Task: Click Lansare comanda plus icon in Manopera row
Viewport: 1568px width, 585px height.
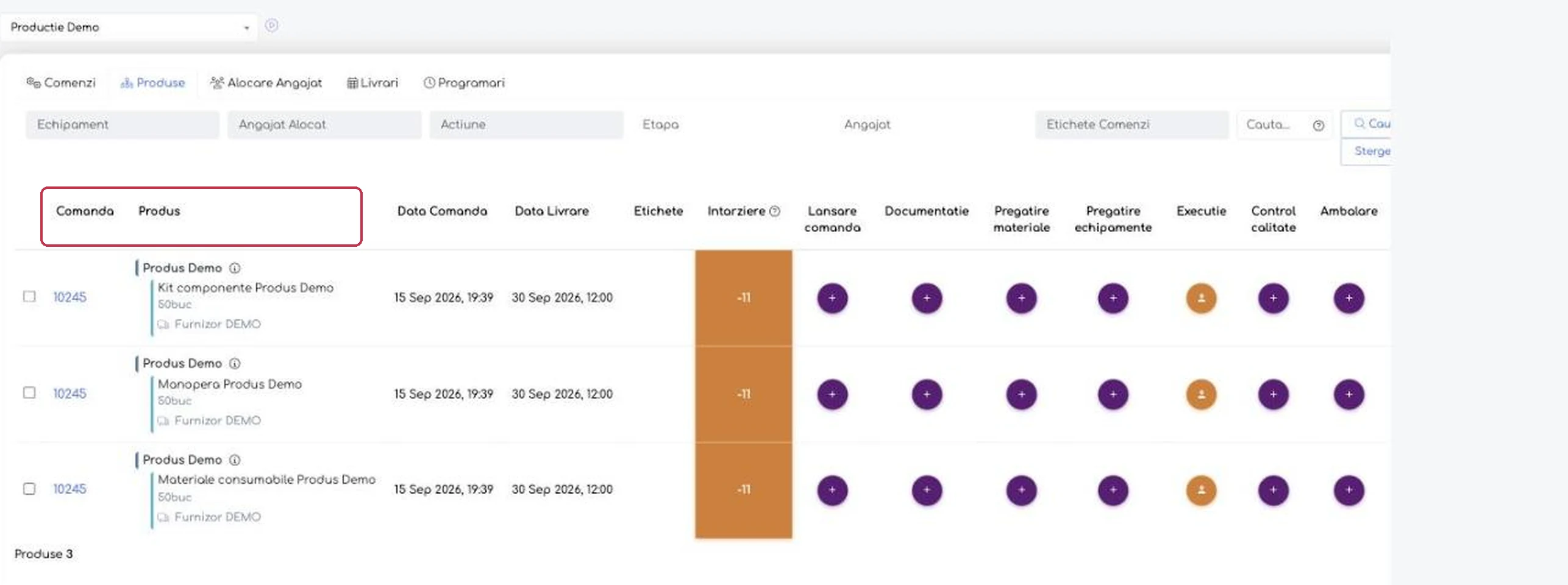Action: (832, 394)
